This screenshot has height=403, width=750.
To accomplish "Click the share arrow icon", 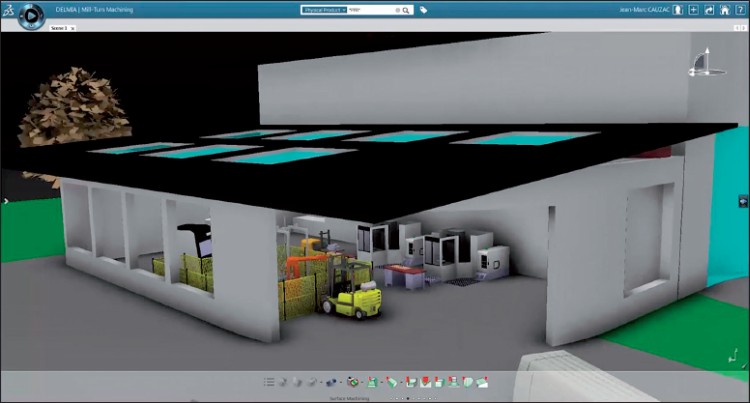I will tap(709, 10).
